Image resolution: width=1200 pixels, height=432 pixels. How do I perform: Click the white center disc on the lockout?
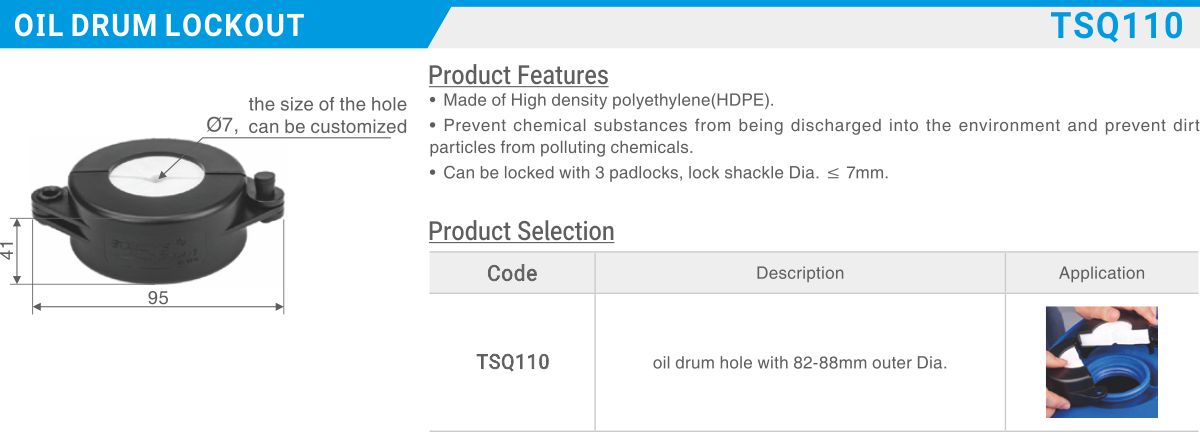tap(161, 175)
